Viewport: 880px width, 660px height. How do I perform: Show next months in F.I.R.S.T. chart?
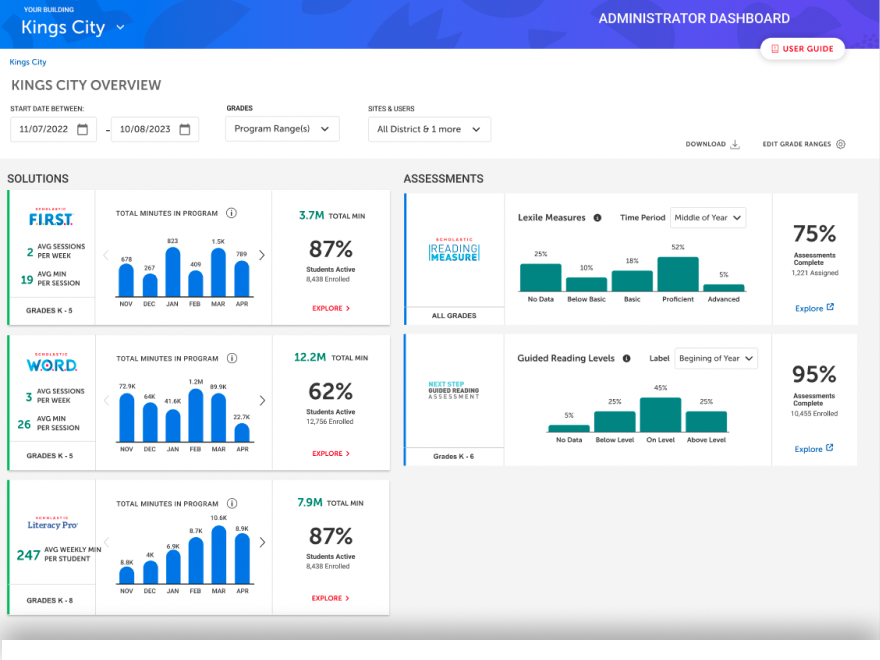262,255
